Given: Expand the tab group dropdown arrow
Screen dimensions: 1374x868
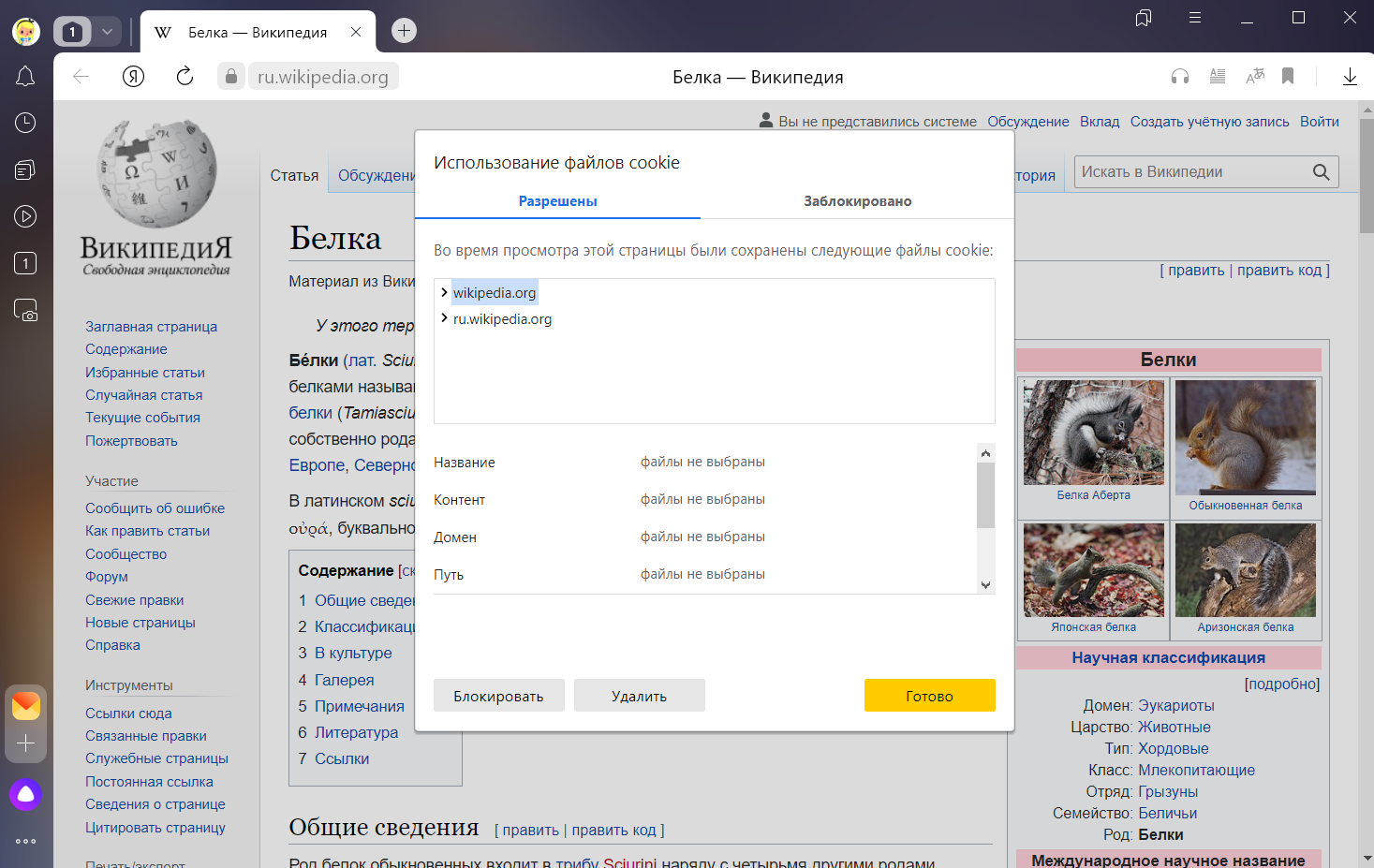Looking at the screenshot, I should coord(107,32).
